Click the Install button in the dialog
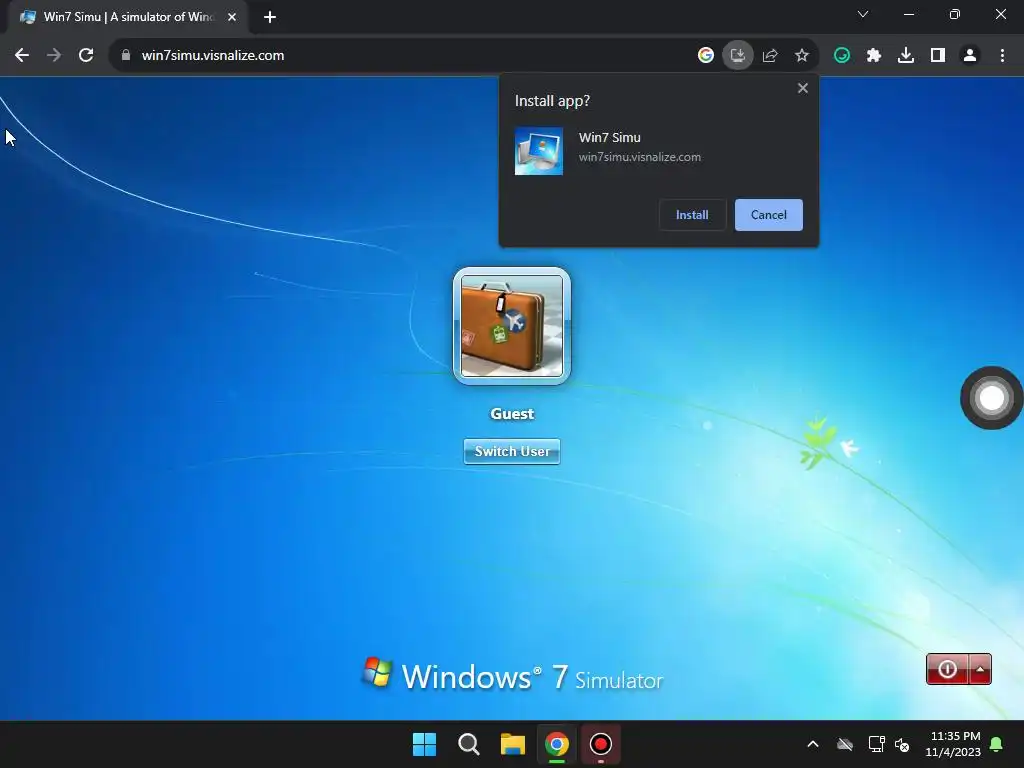Viewport: 1024px width, 768px height. click(692, 215)
